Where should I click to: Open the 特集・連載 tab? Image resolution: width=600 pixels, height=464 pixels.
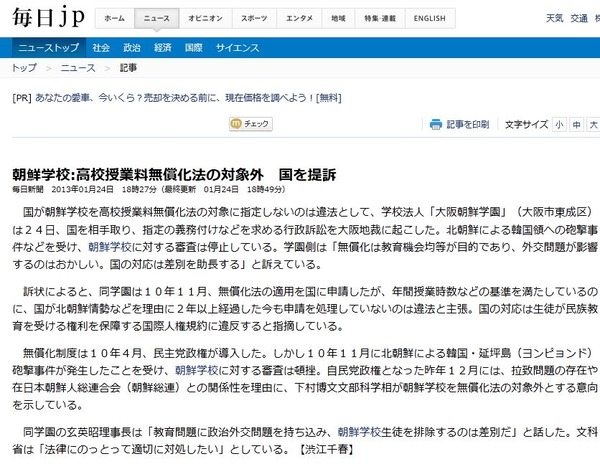(380, 18)
